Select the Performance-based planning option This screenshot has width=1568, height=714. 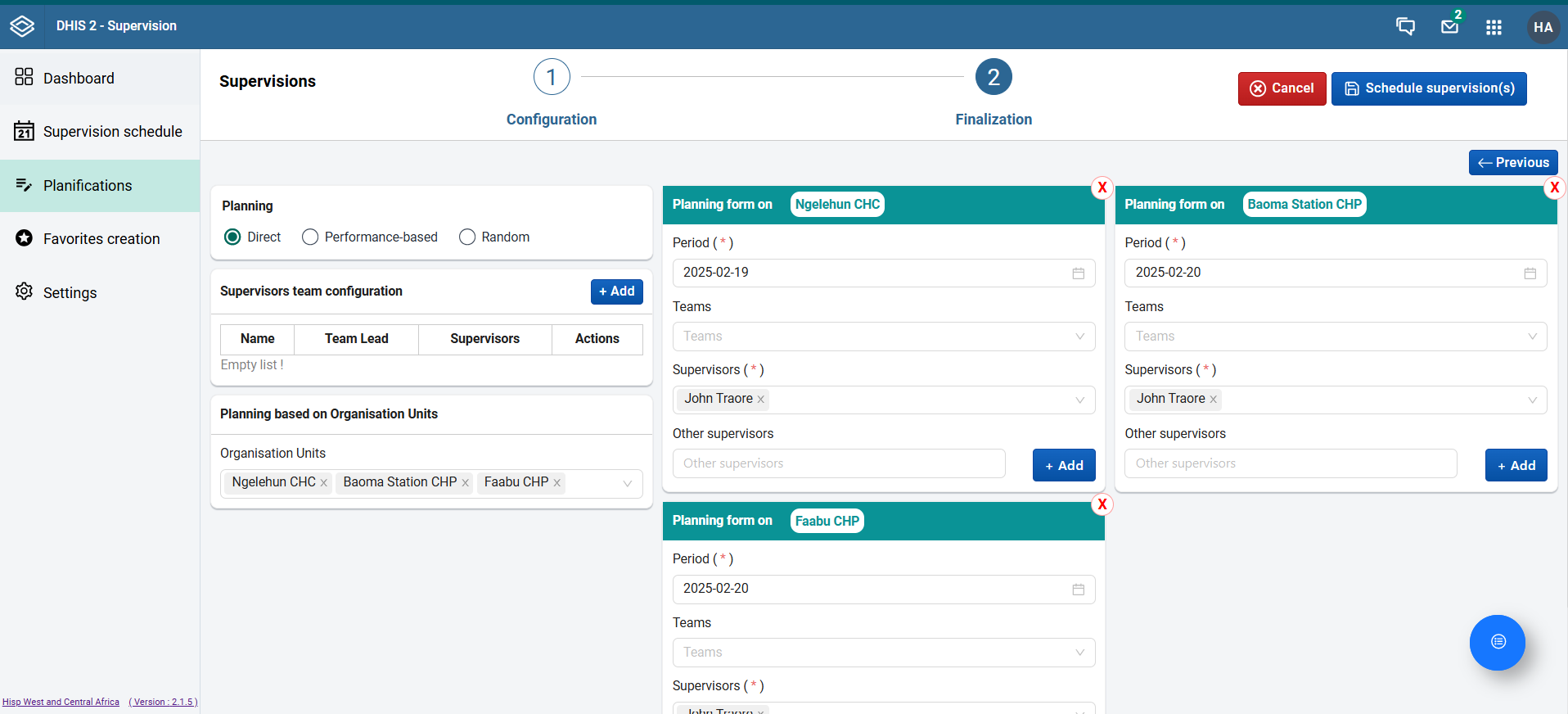coord(310,237)
